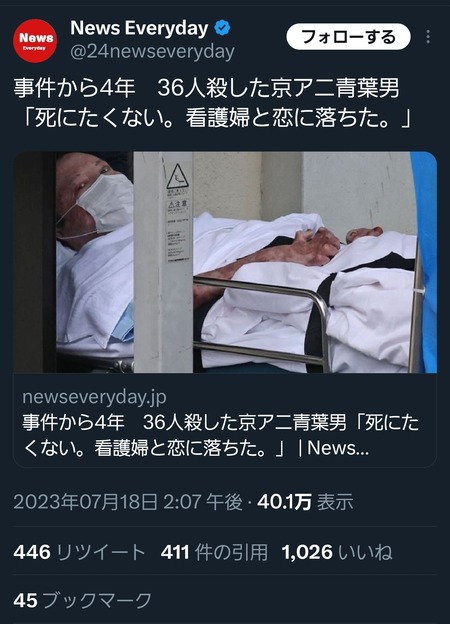Follow with the フォローする button
Image resolution: width=450 pixels, height=624 pixels.
(x=348, y=37)
